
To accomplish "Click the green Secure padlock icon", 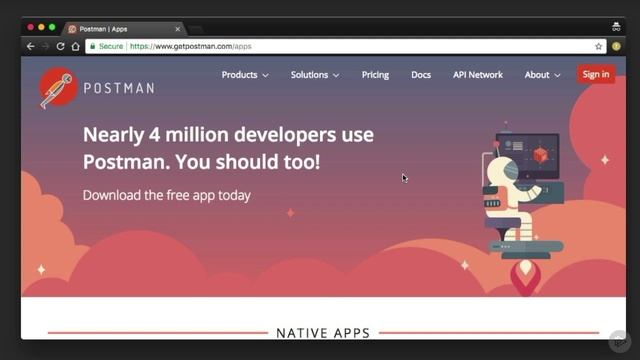I will click(93, 46).
